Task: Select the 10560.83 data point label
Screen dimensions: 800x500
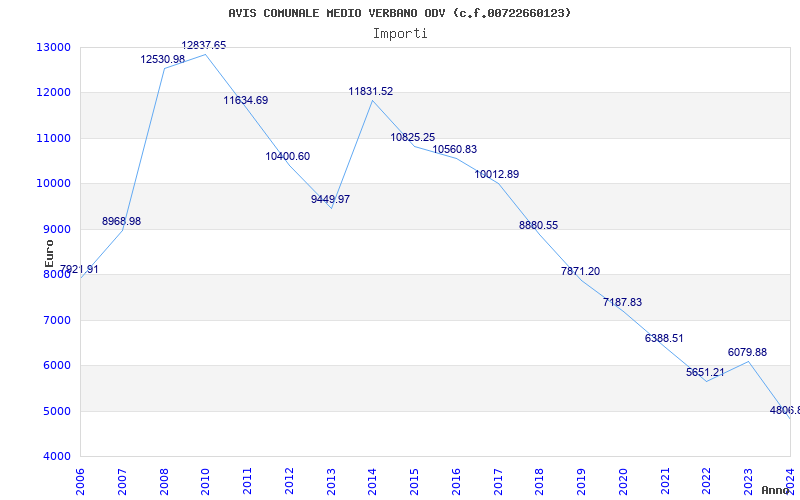Action: pyautogui.click(x=455, y=149)
